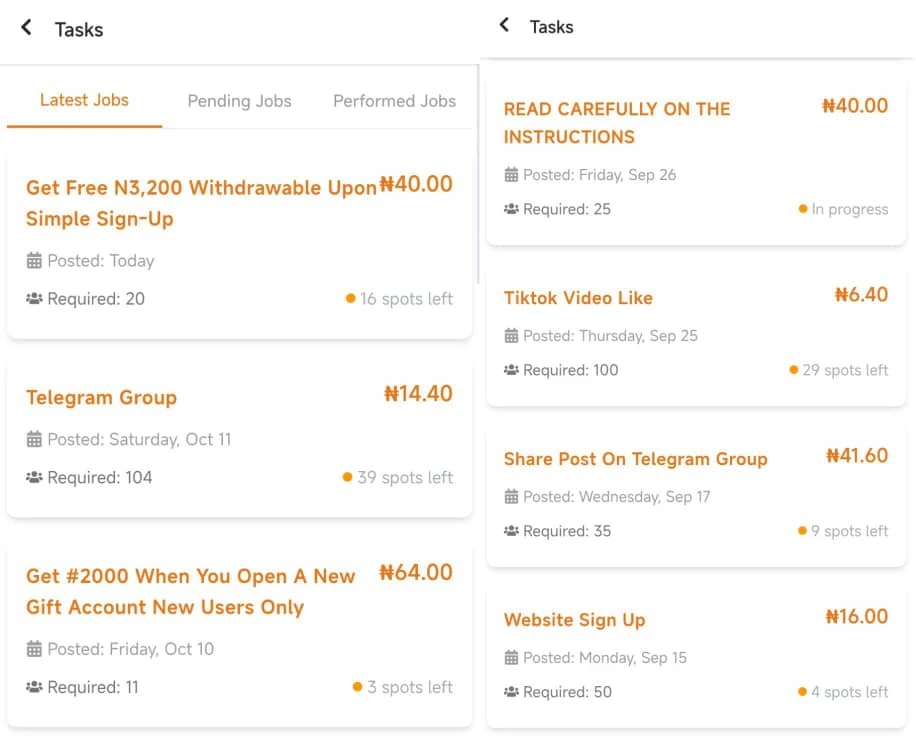Viewport: 916px width, 739px height.
Task: Click people icon next to Required: 25
Action: (x=511, y=209)
